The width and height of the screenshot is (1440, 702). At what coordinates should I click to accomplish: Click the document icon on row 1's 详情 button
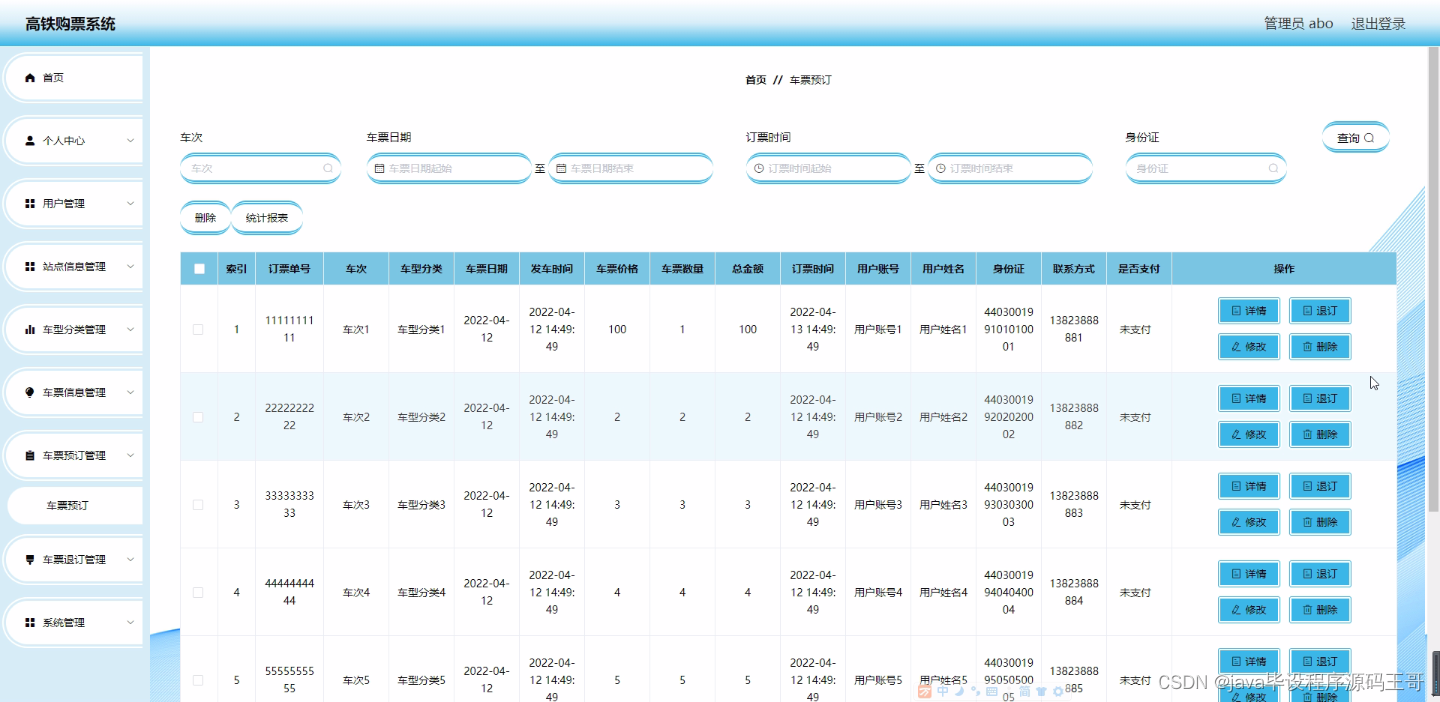1236,310
